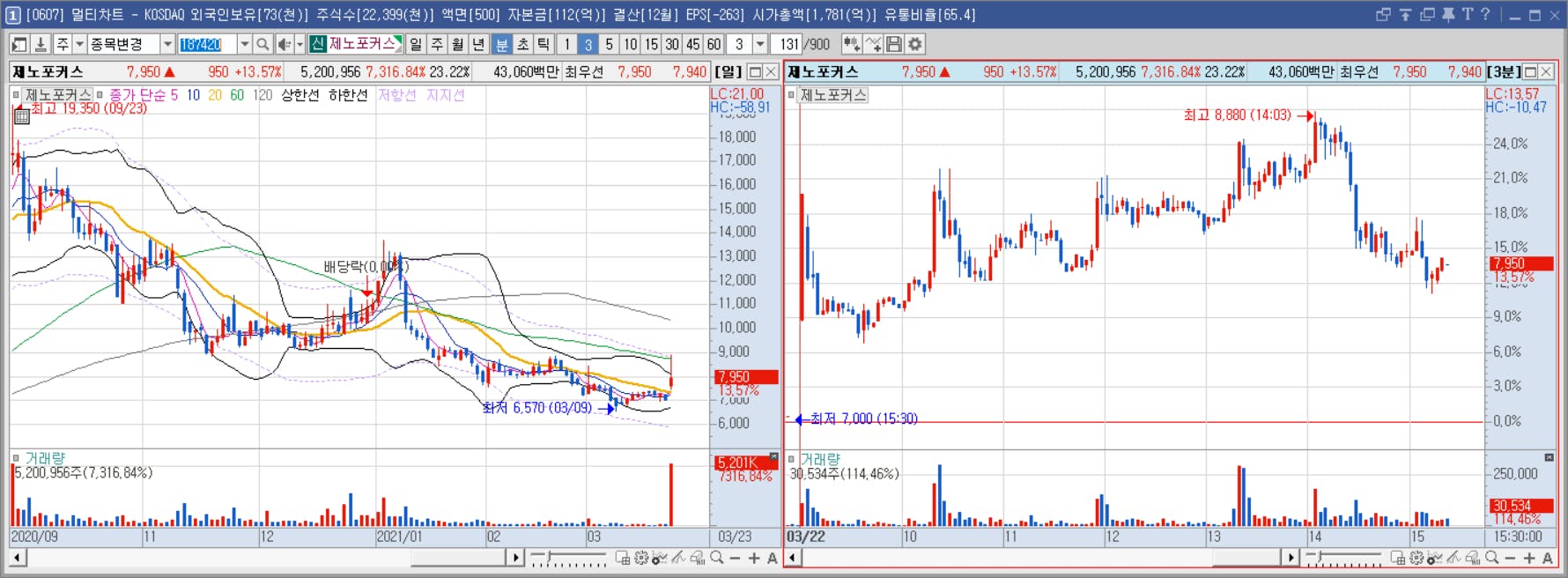This screenshot has width=1568, height=578.
Task: Click the download arrow icon in toolbar
Action: pos(41,44)
